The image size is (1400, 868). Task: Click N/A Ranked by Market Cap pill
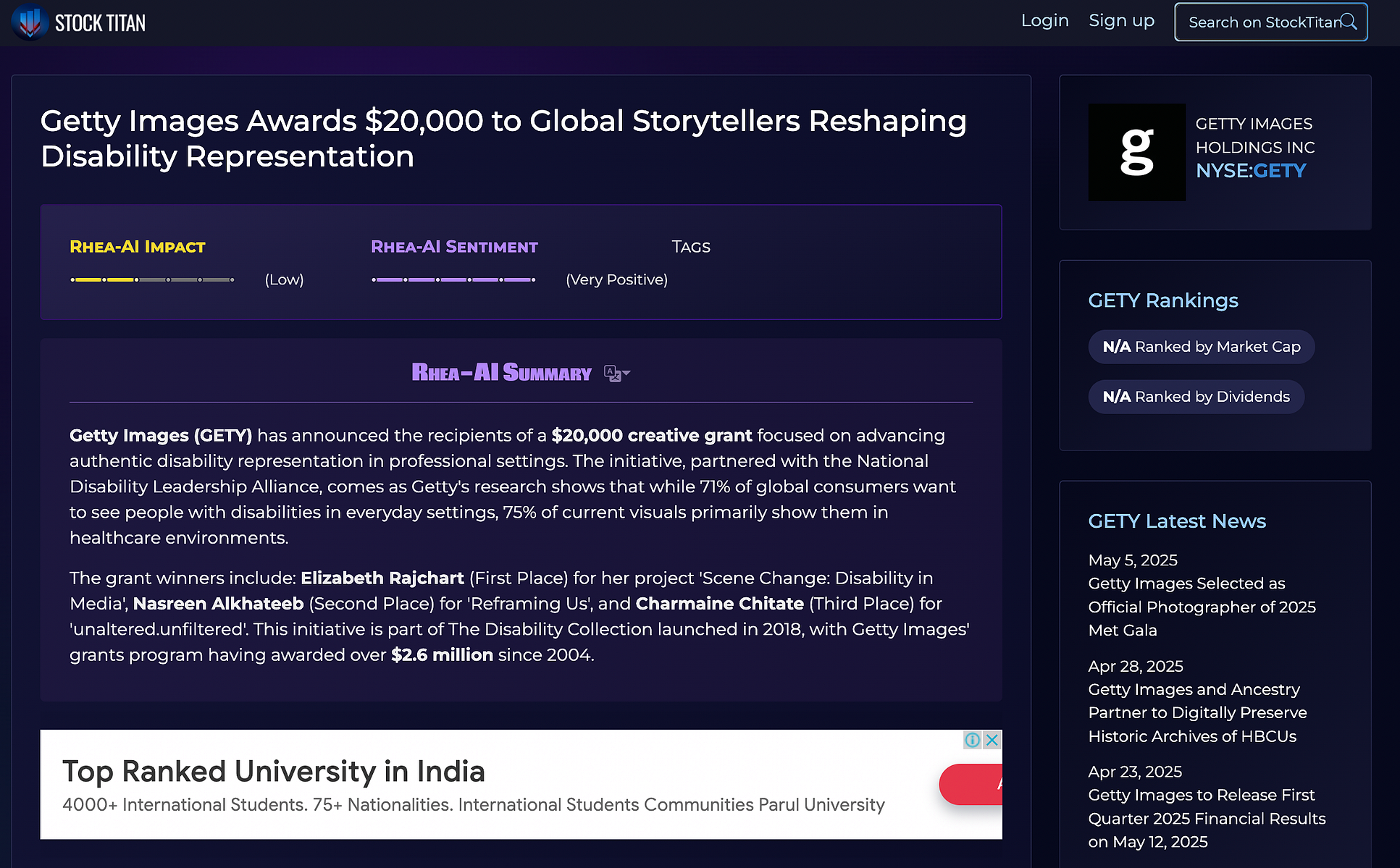[1201, 347]
